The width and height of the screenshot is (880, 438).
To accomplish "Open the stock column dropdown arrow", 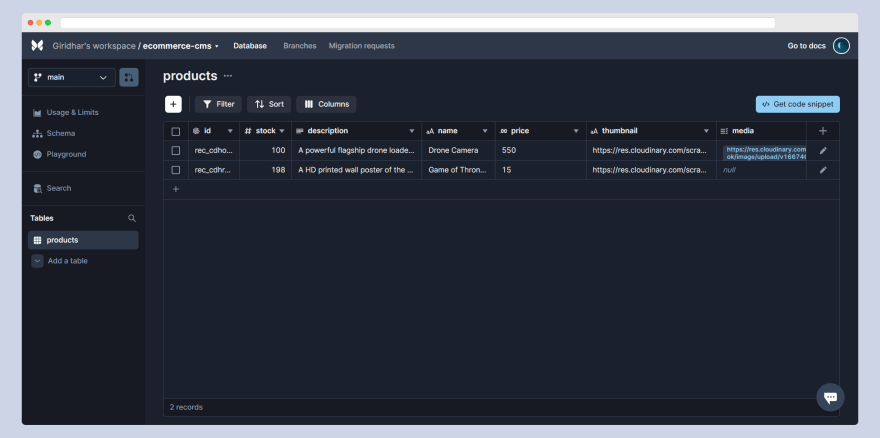I will 282,131.
